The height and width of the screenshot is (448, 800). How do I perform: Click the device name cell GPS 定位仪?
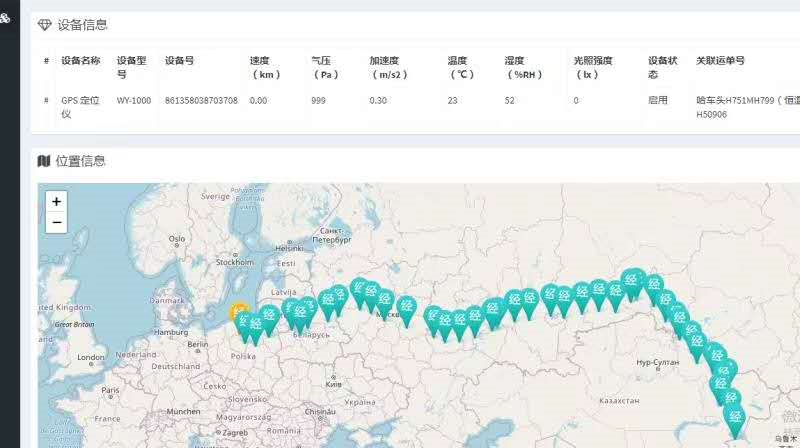point(80,107)
